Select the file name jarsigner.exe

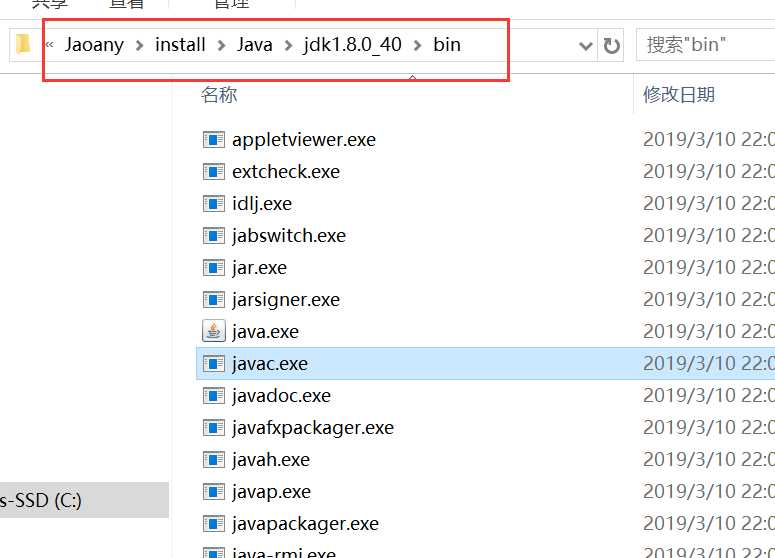(x=286, y=300)
